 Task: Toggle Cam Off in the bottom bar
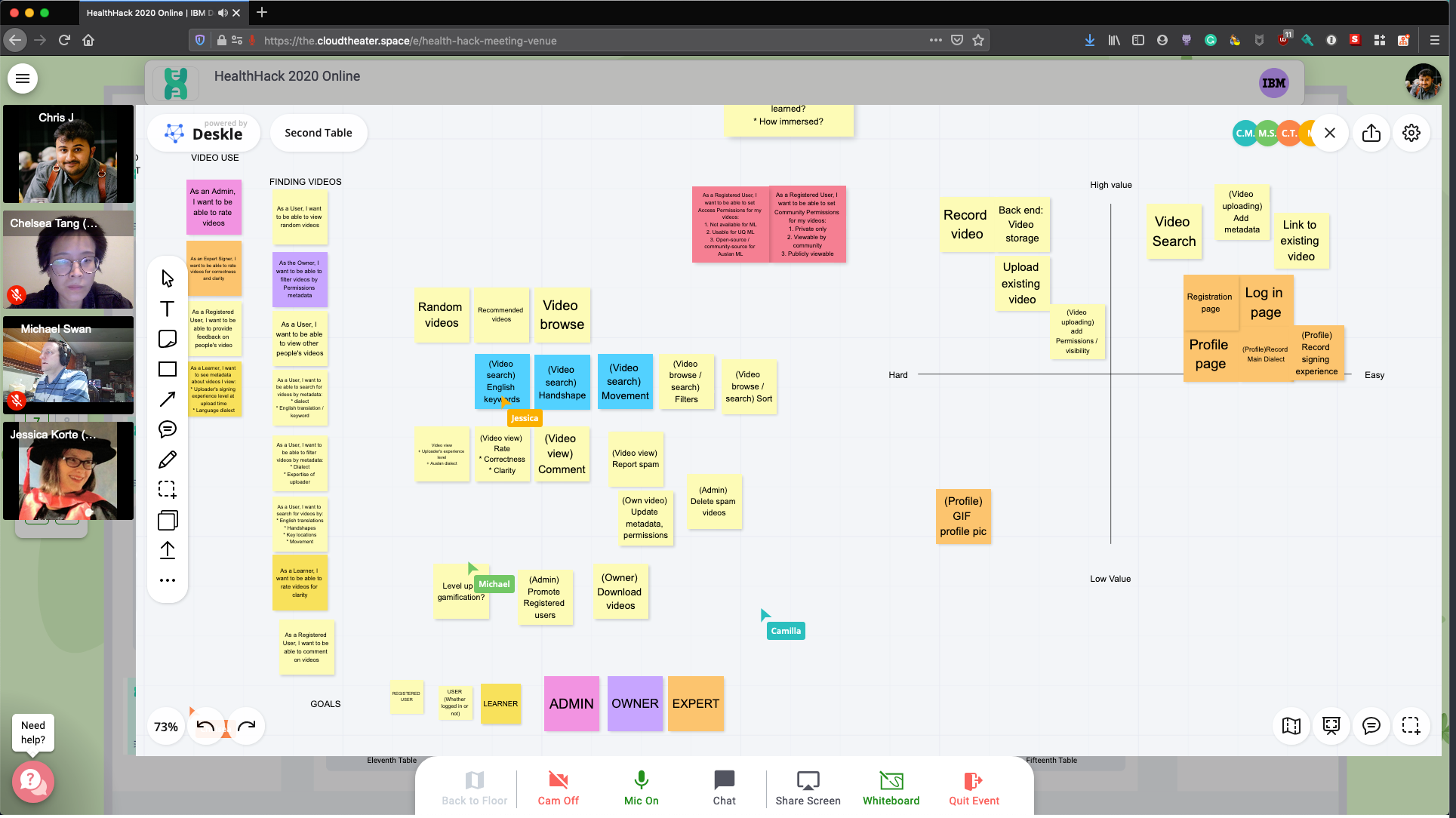(559, 788)
